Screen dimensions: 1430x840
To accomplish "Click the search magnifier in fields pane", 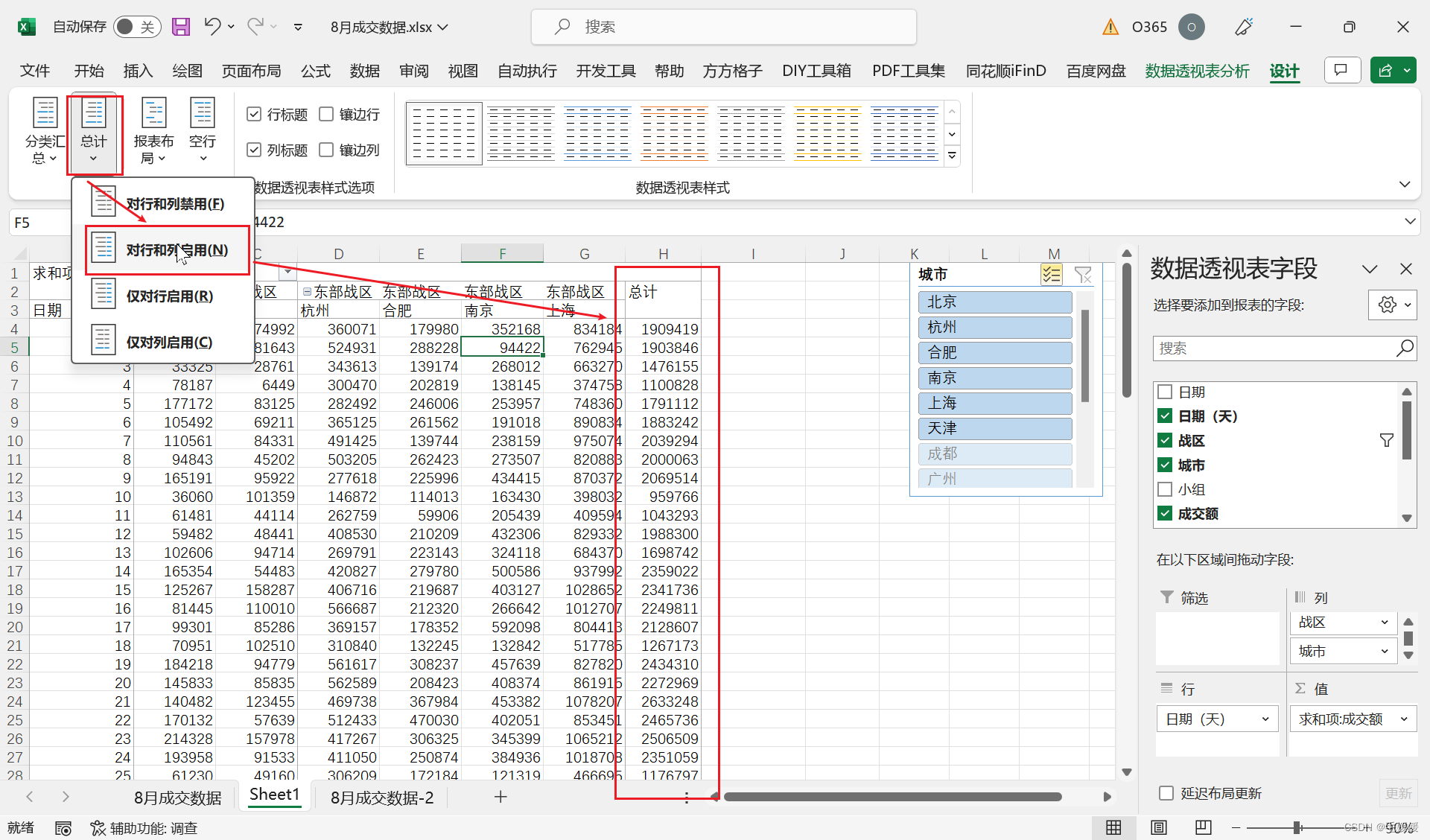I will click(x=1405, y=348).
